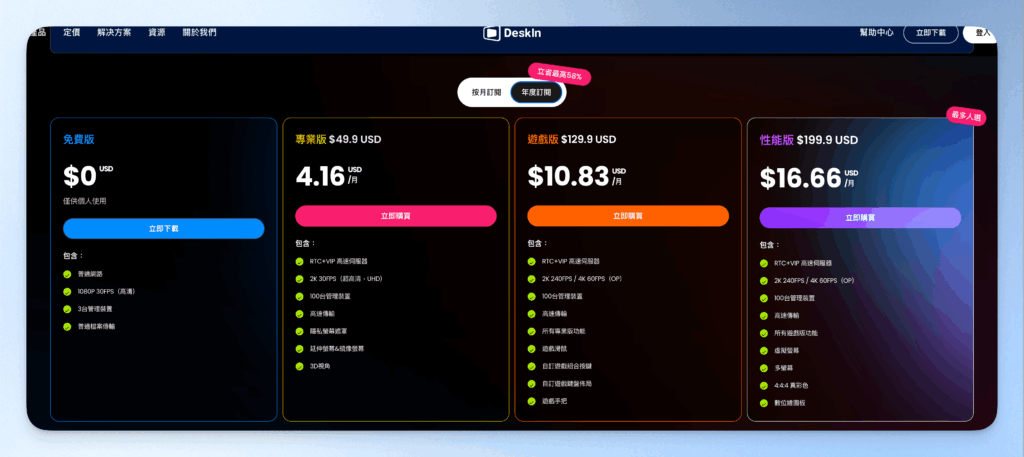Click the 立省最高58% savings badge
The height and width of the screenshot is (457, 1024).
[560, 74]
